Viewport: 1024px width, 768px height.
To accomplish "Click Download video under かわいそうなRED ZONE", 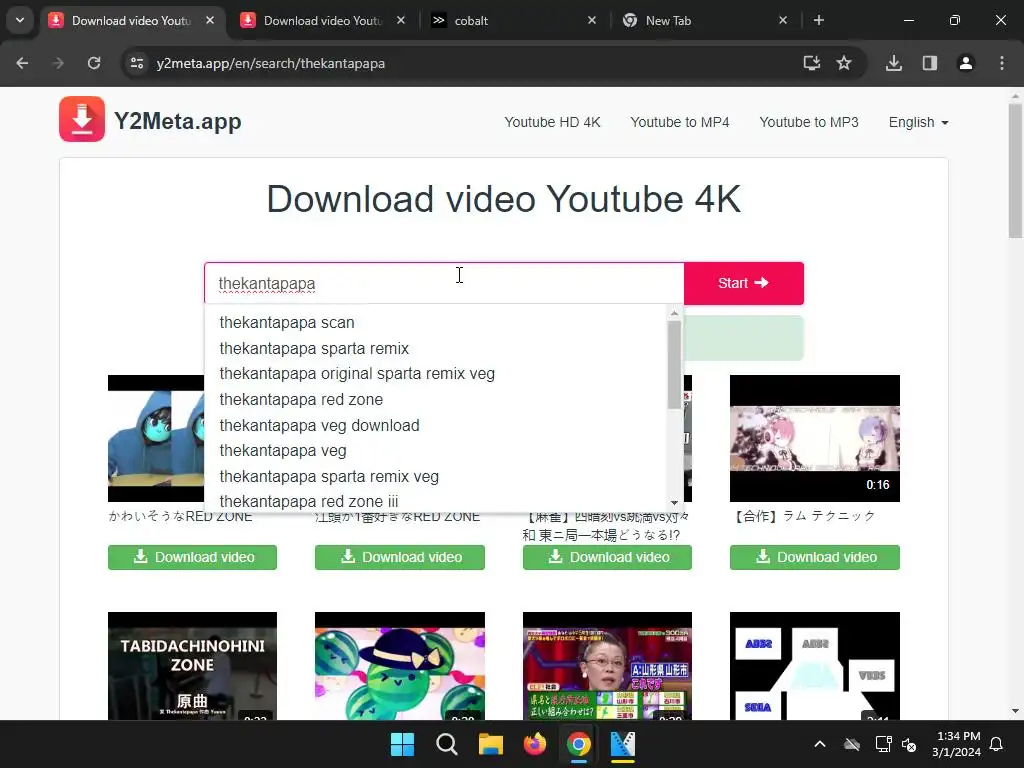I will click(x=193, y=557).
